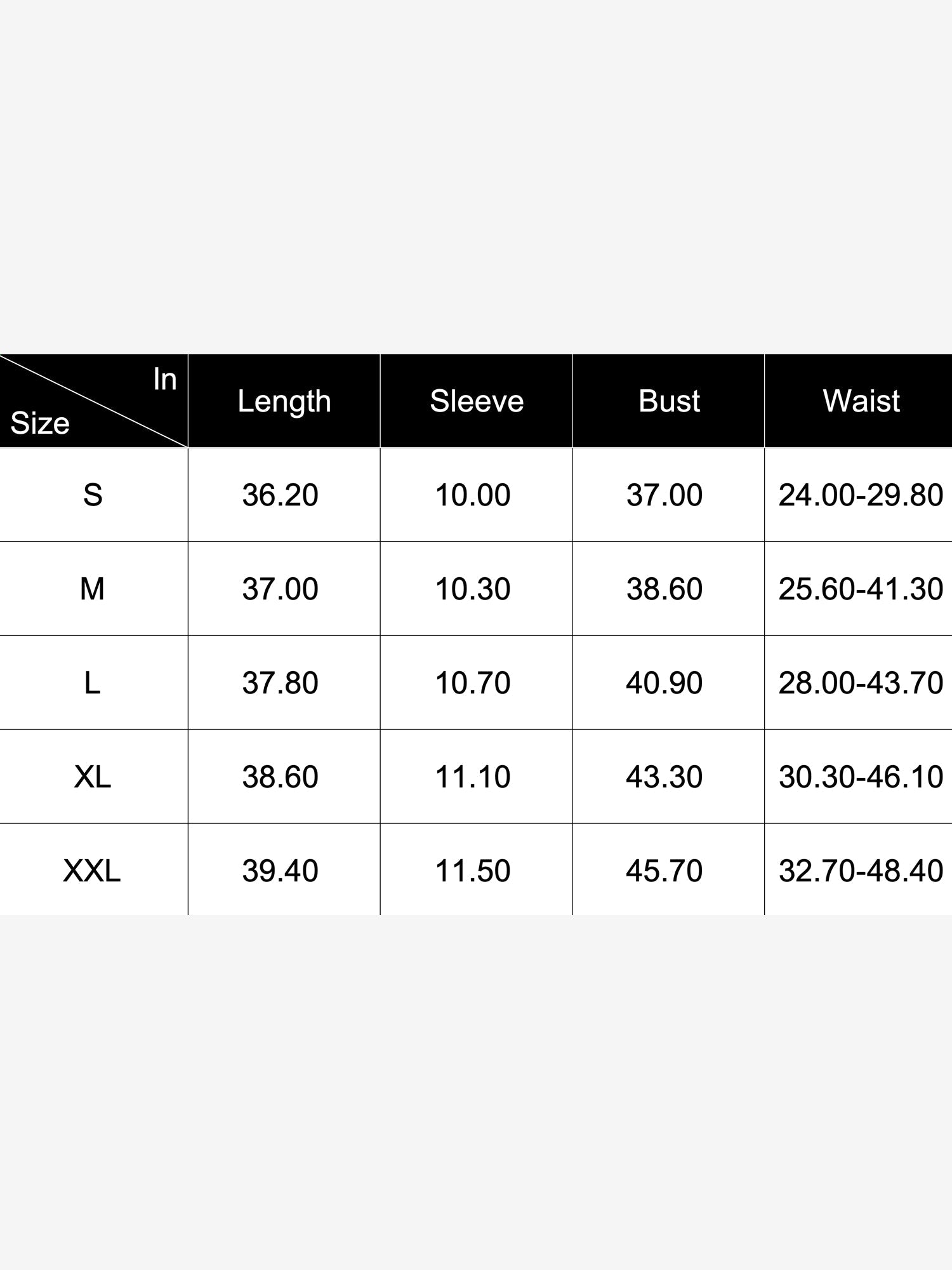Select the XL size row label
This screenshot has width=952, height=1270.
pyautogui.click(x=93, y=777)
